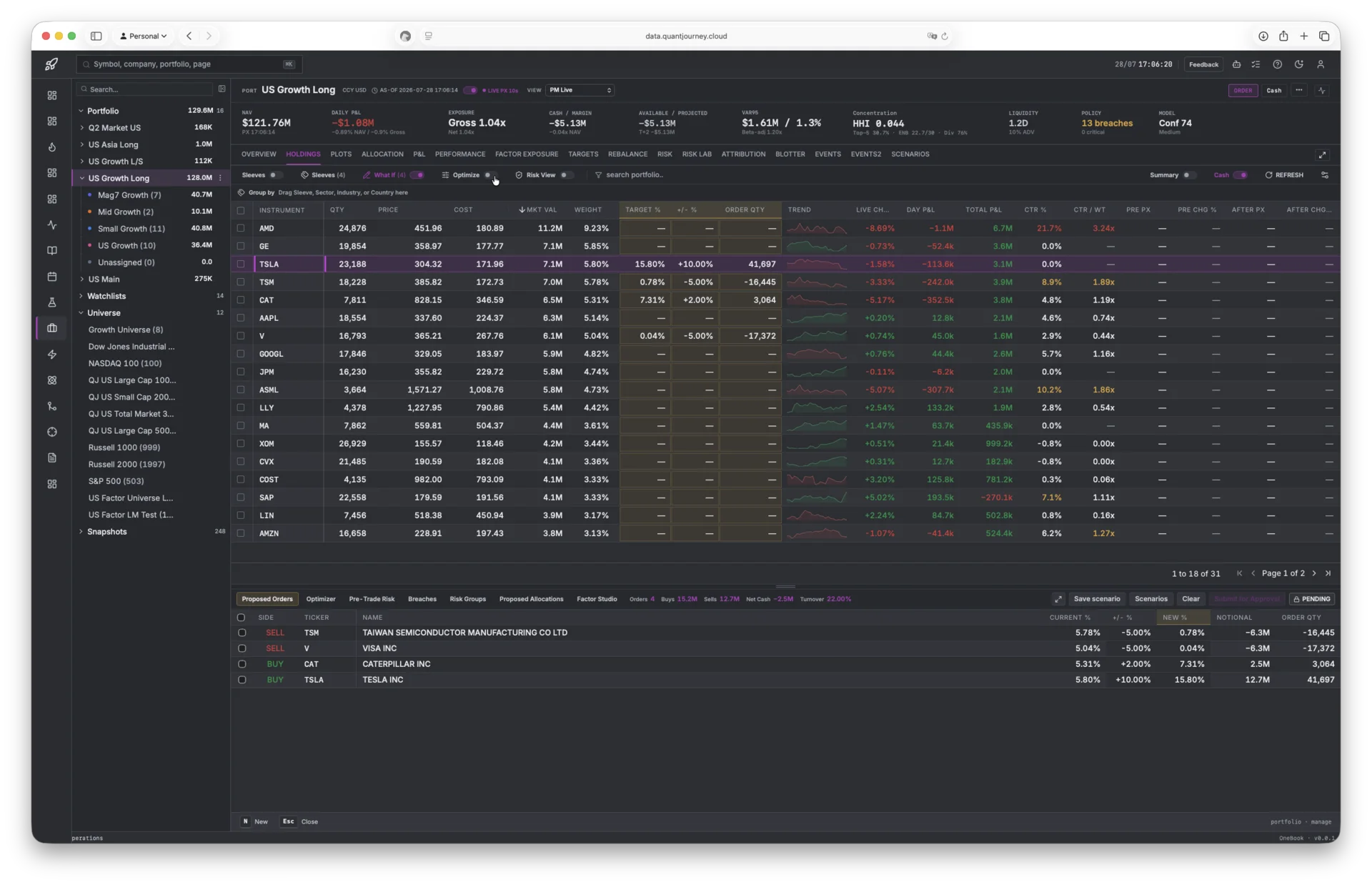Select the TSM sell order checkbox
The image size is (1372, 885).
pos(242,633)
